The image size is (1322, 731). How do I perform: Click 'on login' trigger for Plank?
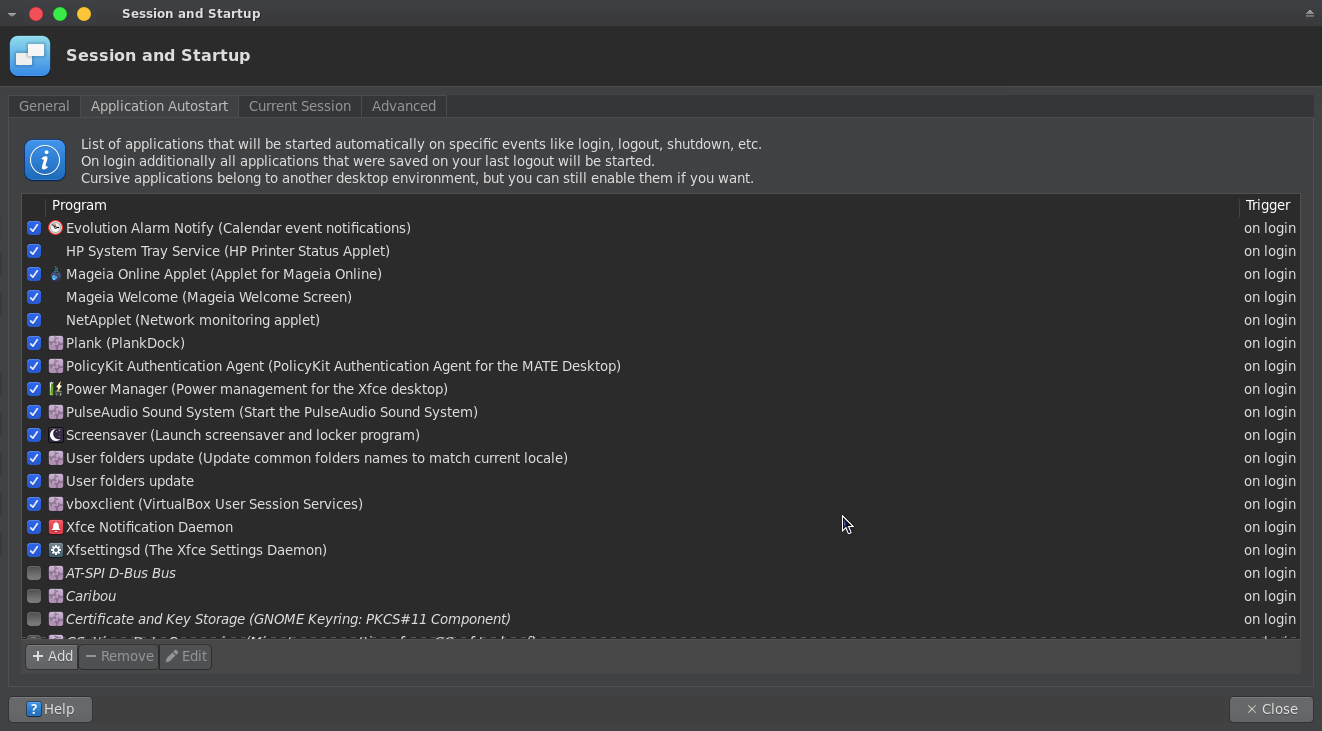(x=1270, y=343)
